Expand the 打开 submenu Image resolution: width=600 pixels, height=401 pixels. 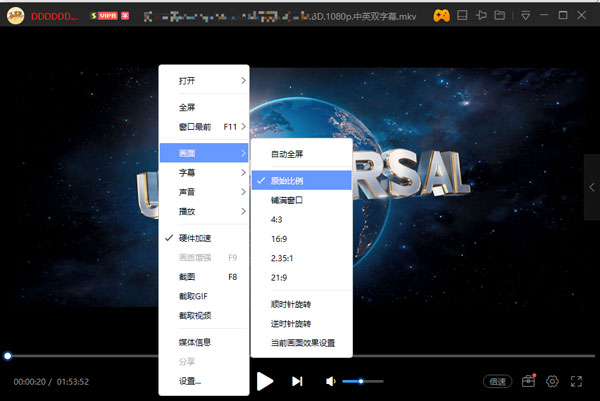[x=203, y=80]
